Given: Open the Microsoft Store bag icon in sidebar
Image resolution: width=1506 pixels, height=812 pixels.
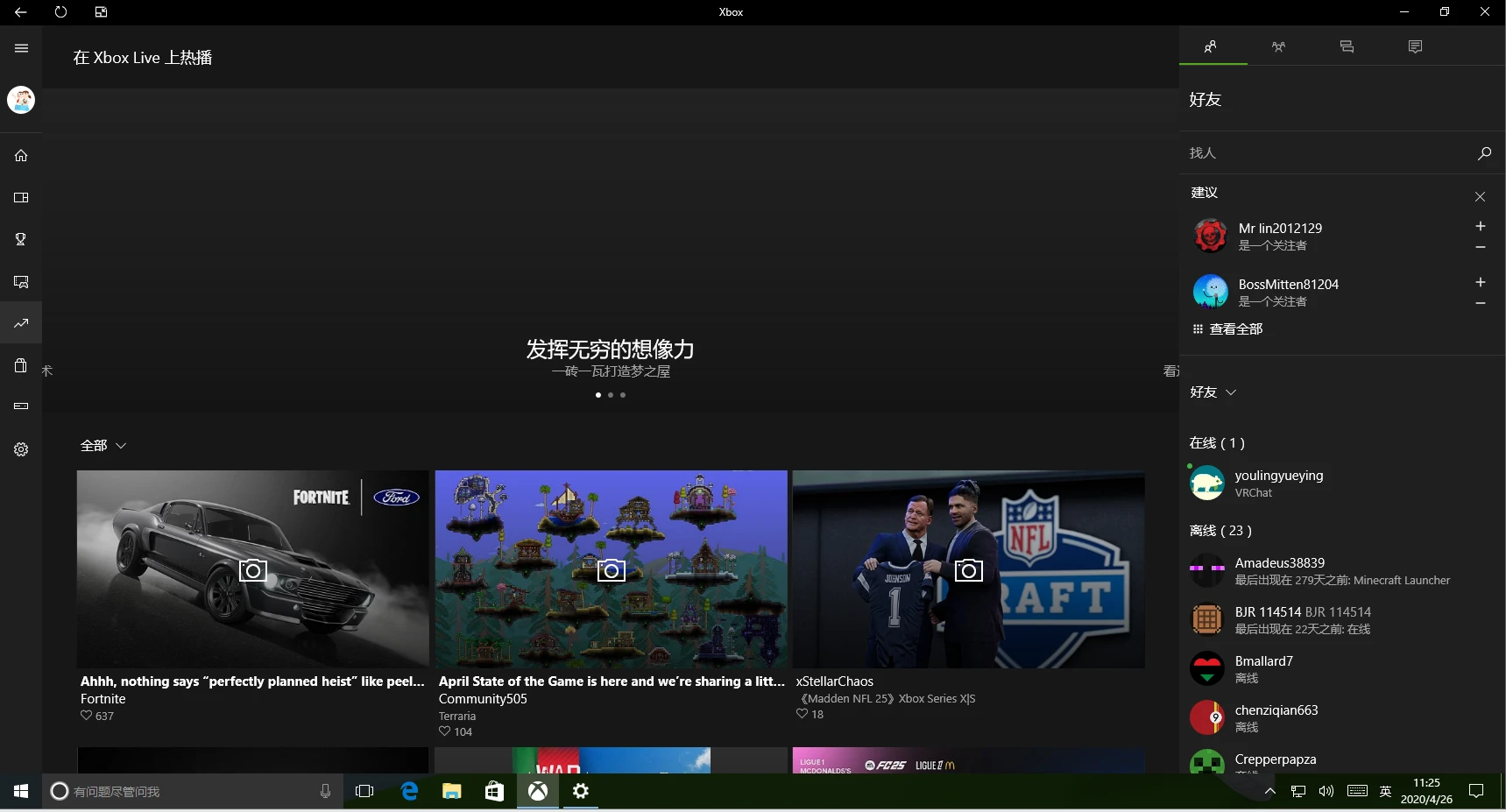Looking at the screenshot, I should [21, 365].
